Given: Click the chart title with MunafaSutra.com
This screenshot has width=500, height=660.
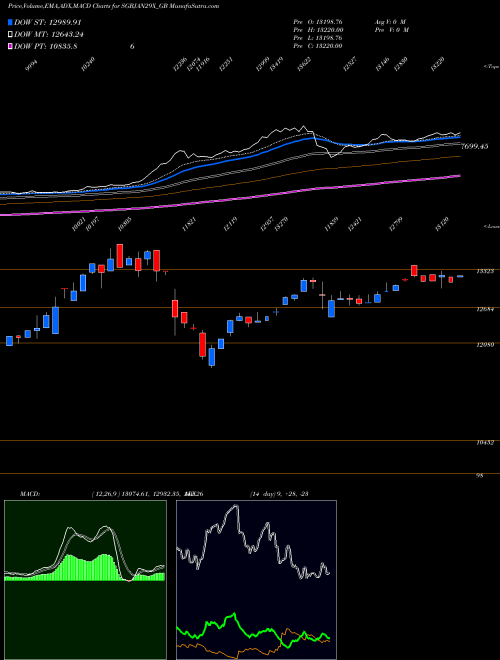Looking at the screenshot, I should point(114,6).
